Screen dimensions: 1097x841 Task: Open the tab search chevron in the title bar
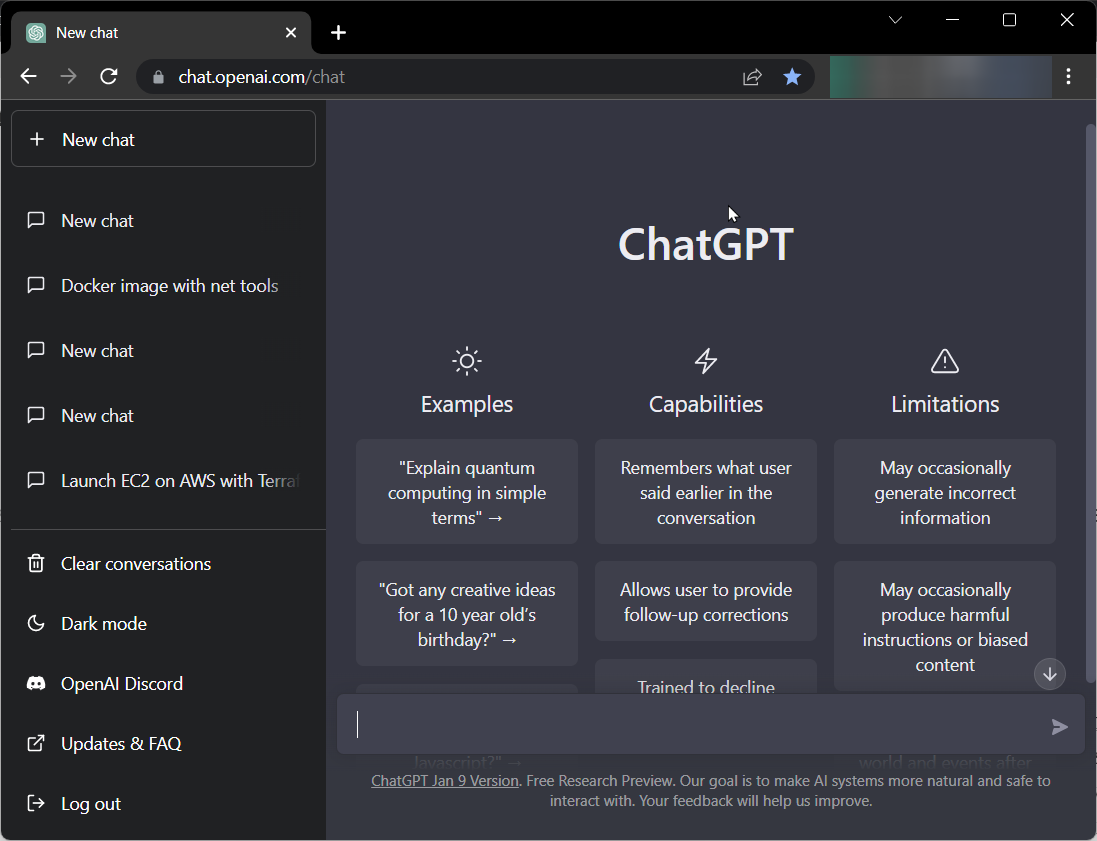click(895, 20)
